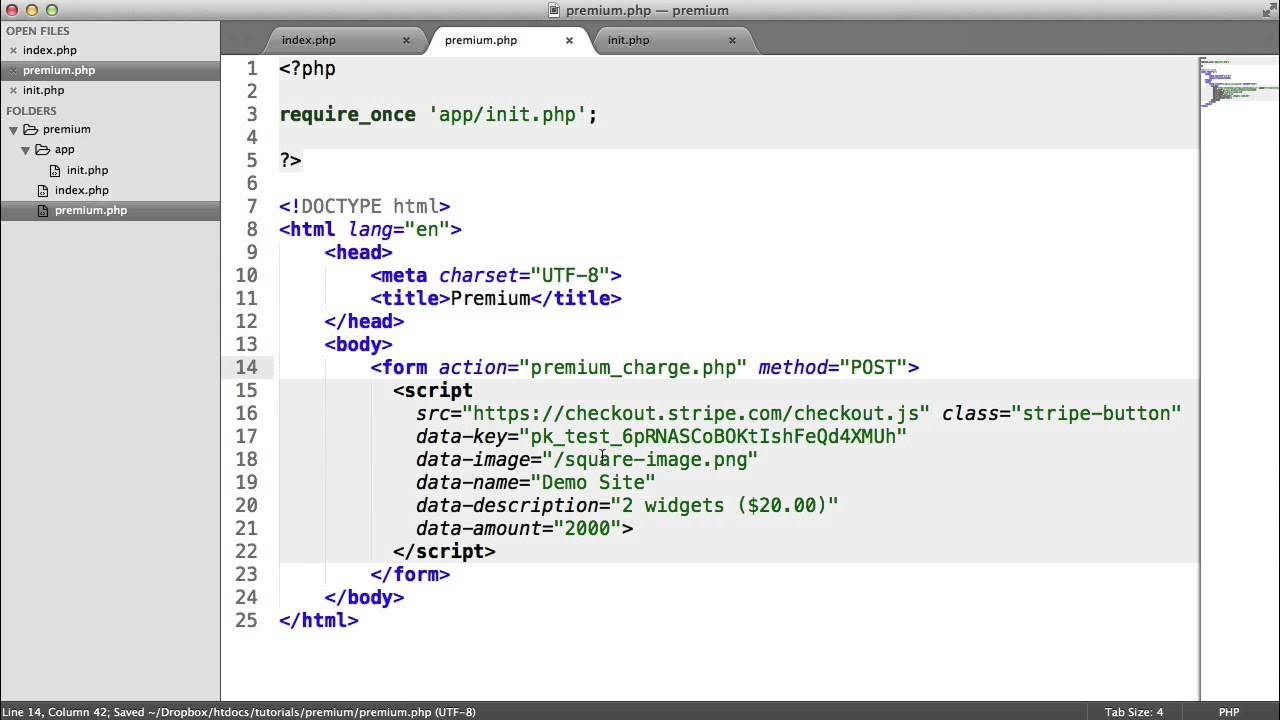
Task: Click the app folder icon in sidebar
Action: (x=42, y=149)
